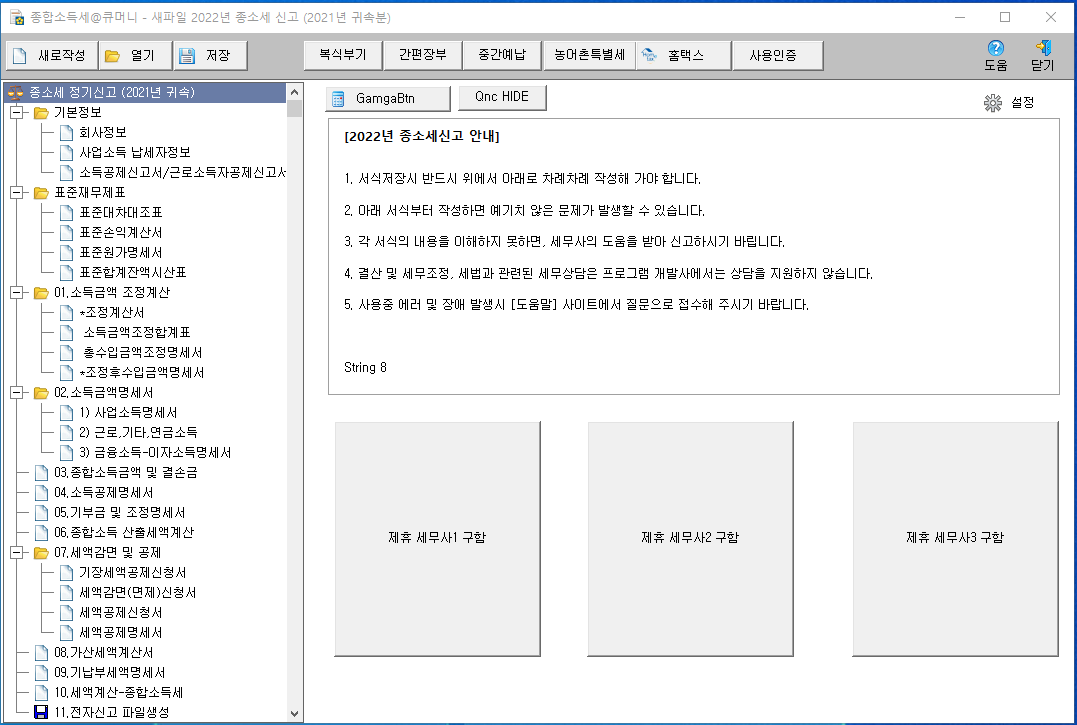Viewport: 1077px width, 725px height.
Task: Open the 중간예납 toolbar button
Action: (502, 56)
